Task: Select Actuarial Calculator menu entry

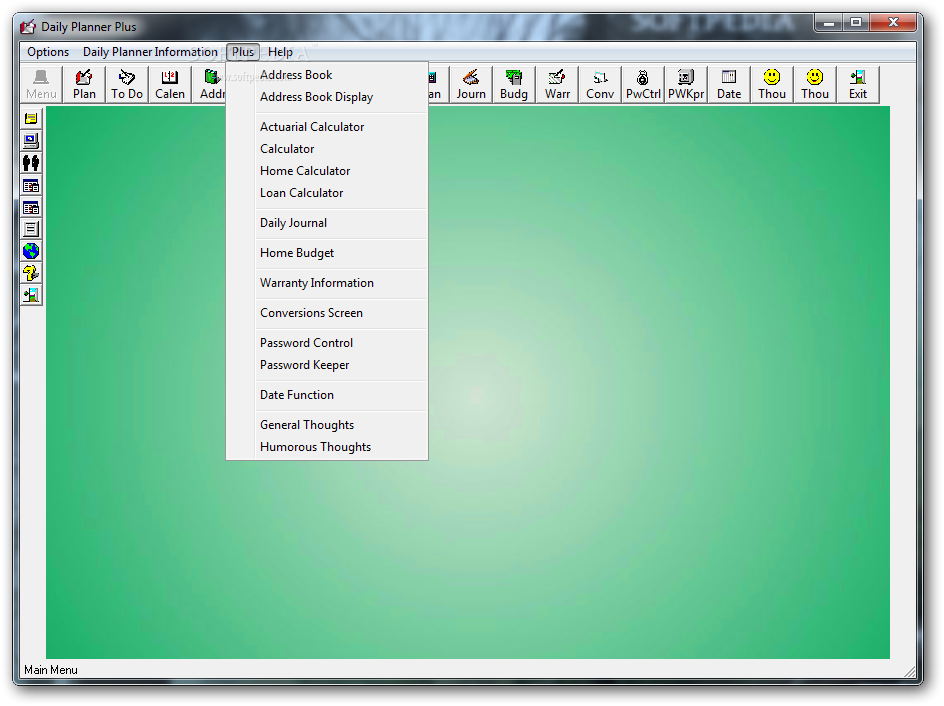Action: (327, 127)
